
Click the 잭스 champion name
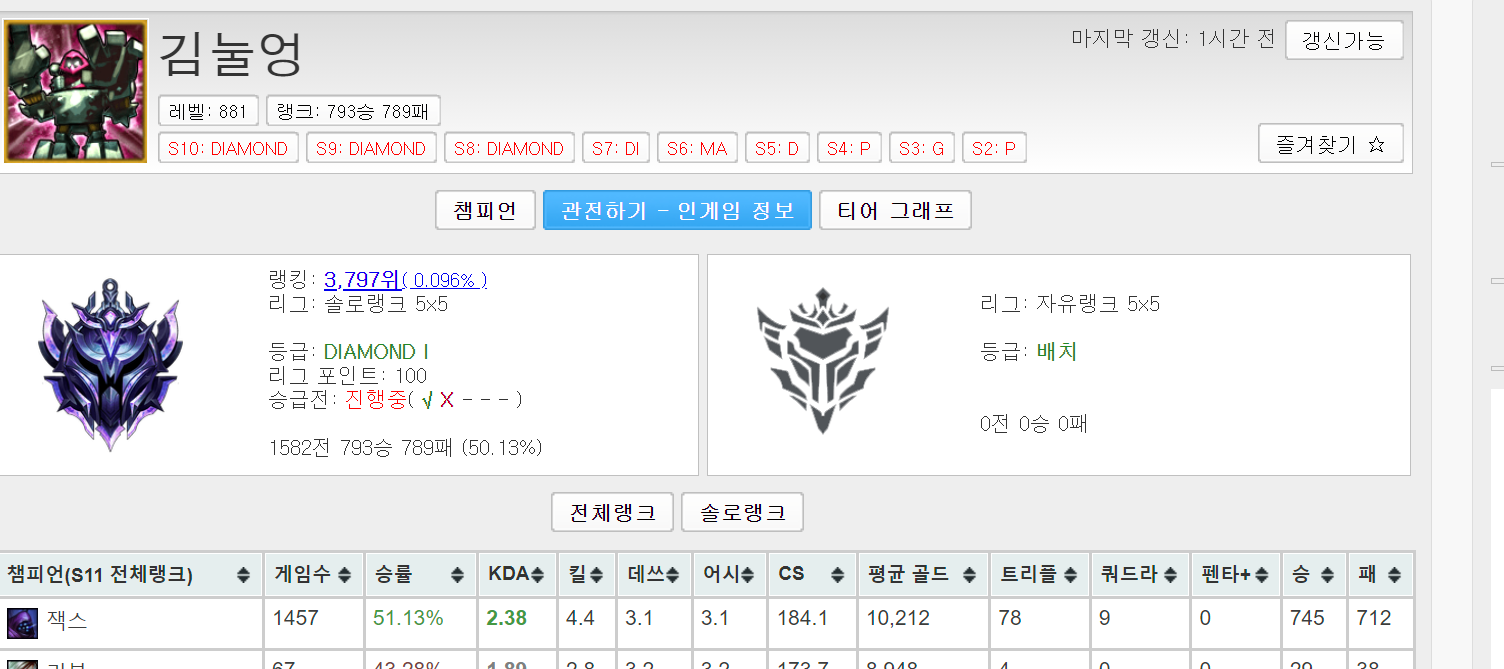pyautogui.click(x=68, y=620)
